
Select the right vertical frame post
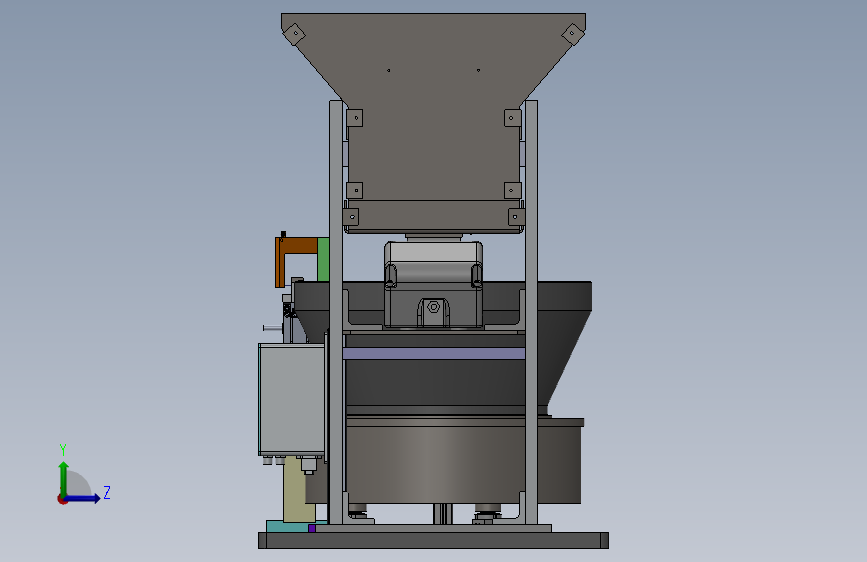click(x=531, y=311)
